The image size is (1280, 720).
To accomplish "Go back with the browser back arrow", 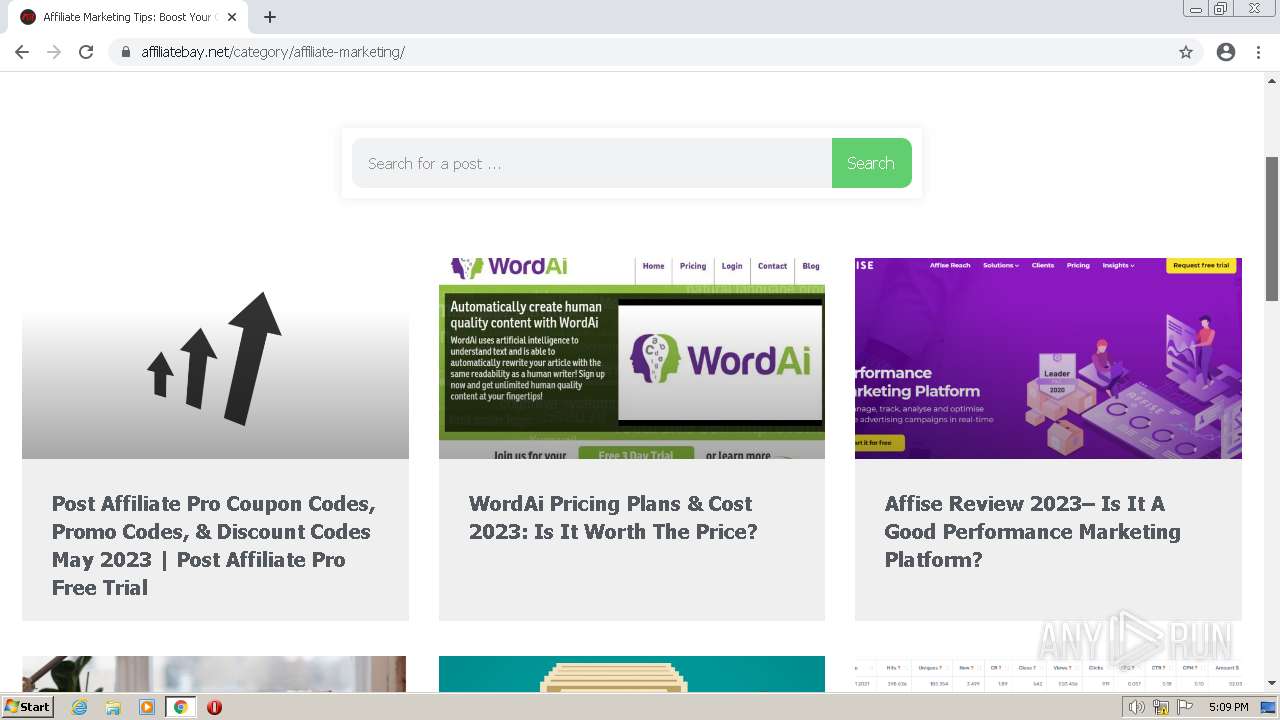I will 22,52.
